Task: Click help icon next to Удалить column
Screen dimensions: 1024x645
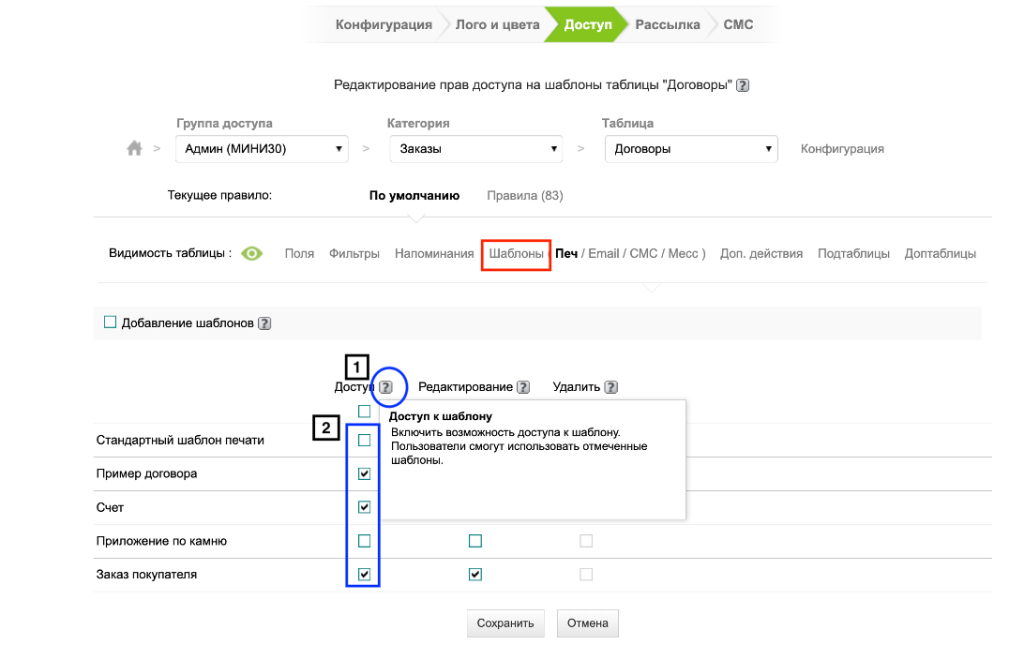Action: [x=611, y=387]
